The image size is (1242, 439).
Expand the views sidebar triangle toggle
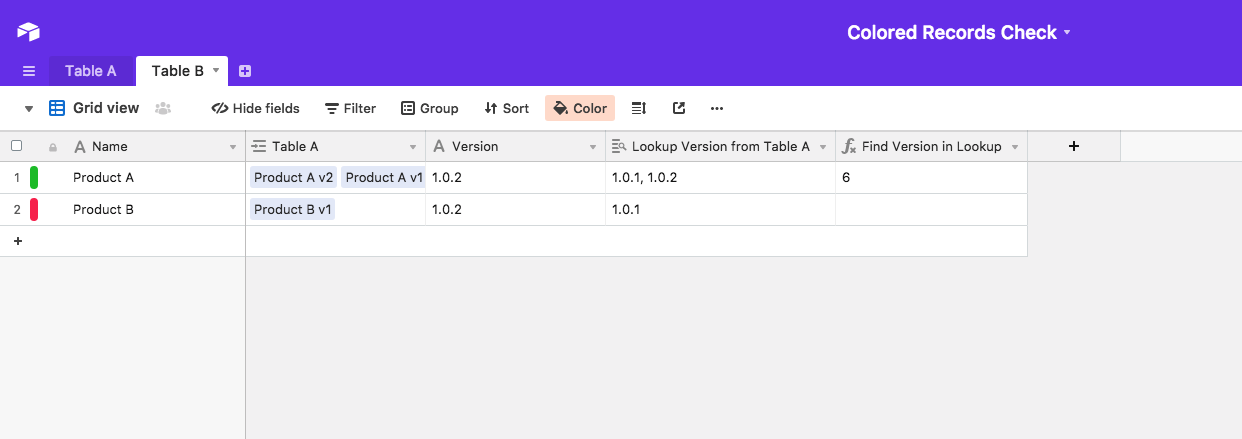point(29,108)
